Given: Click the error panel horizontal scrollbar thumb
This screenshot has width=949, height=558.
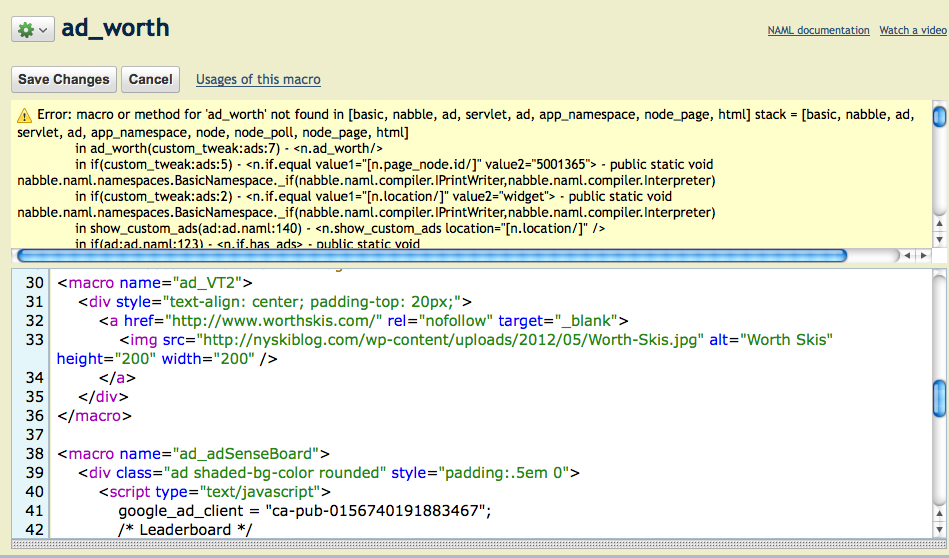Looking at the screenshot, I should [x=430, y=256].
